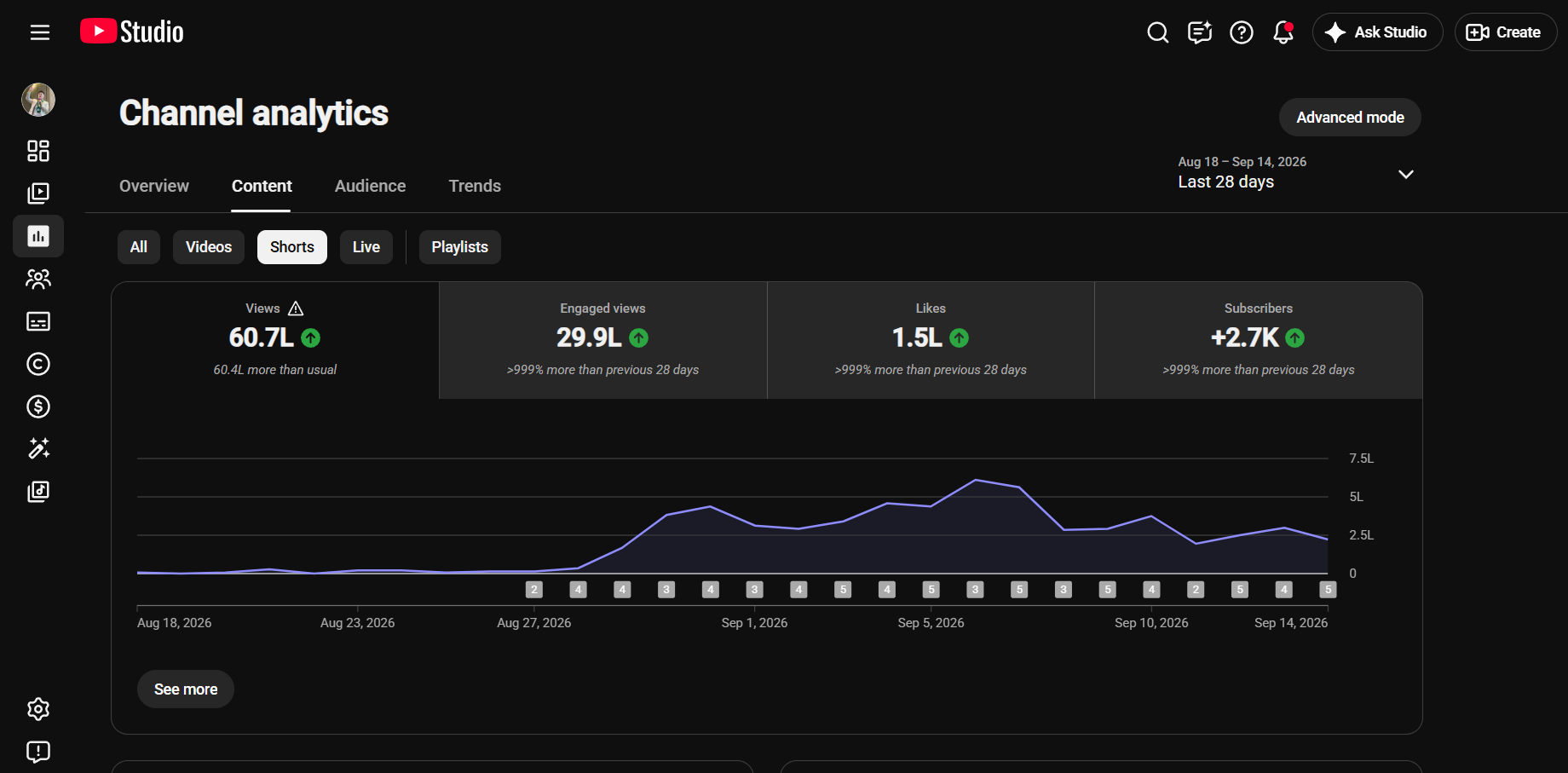Select the Subscribers metric card
Screen dimensions: 1568x773
click(1259, 340)
